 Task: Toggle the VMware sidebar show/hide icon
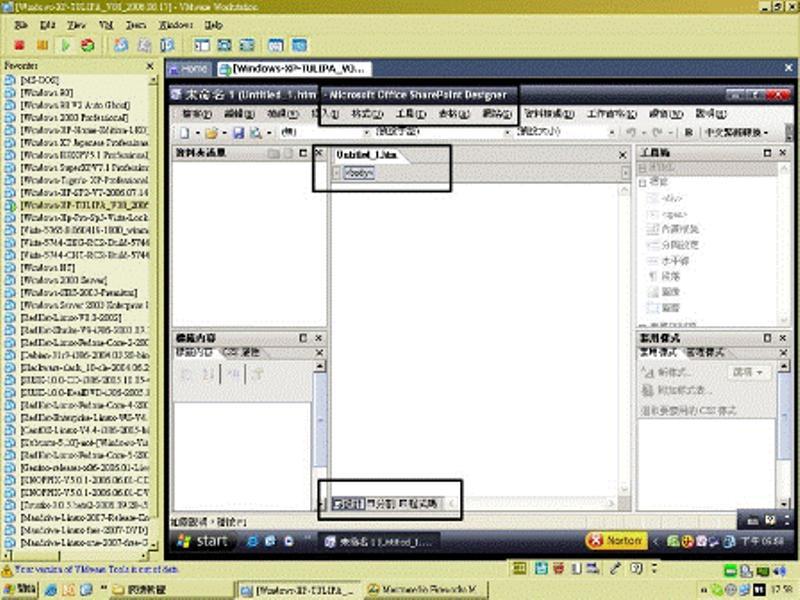pos(202,45)
